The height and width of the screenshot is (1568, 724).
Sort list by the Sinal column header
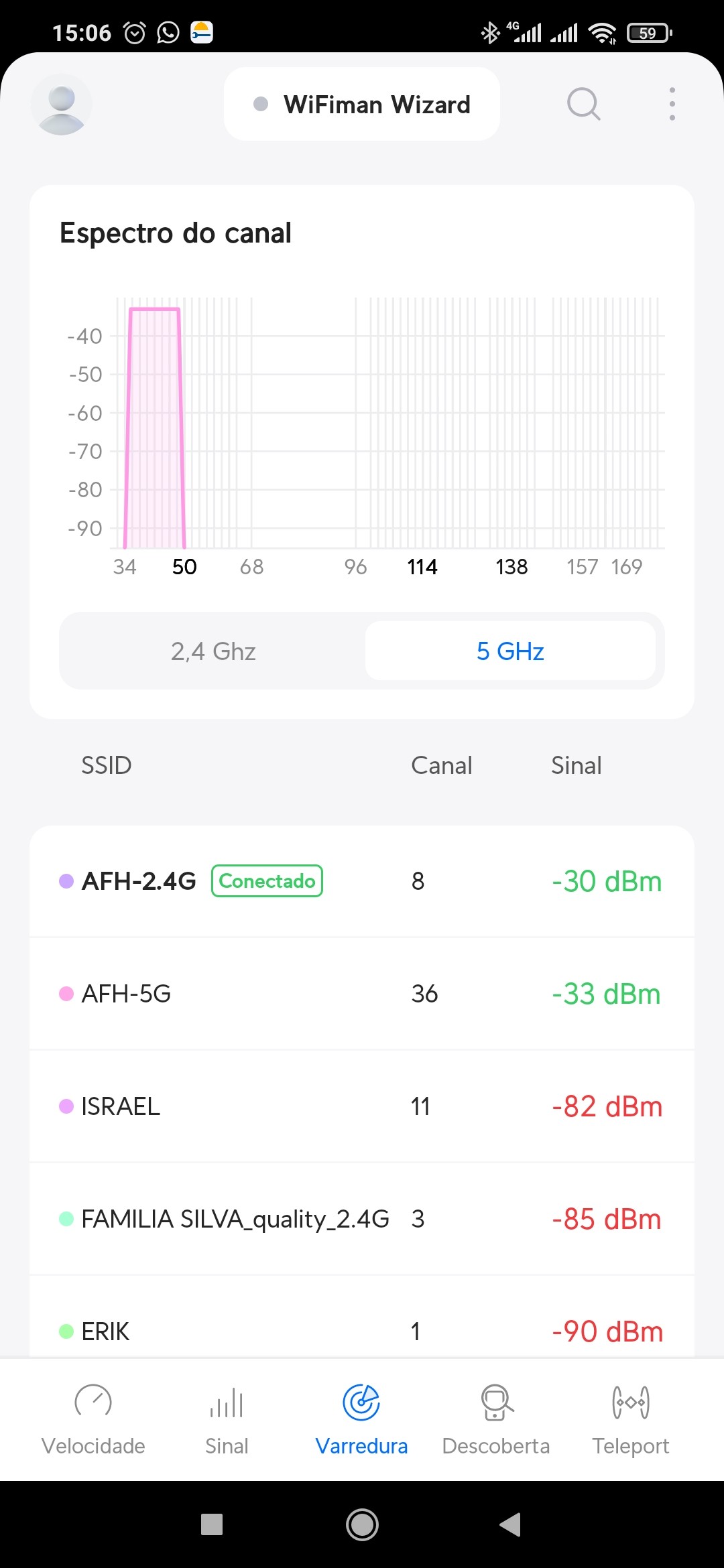pyautogui.click(x=576, y=765)
